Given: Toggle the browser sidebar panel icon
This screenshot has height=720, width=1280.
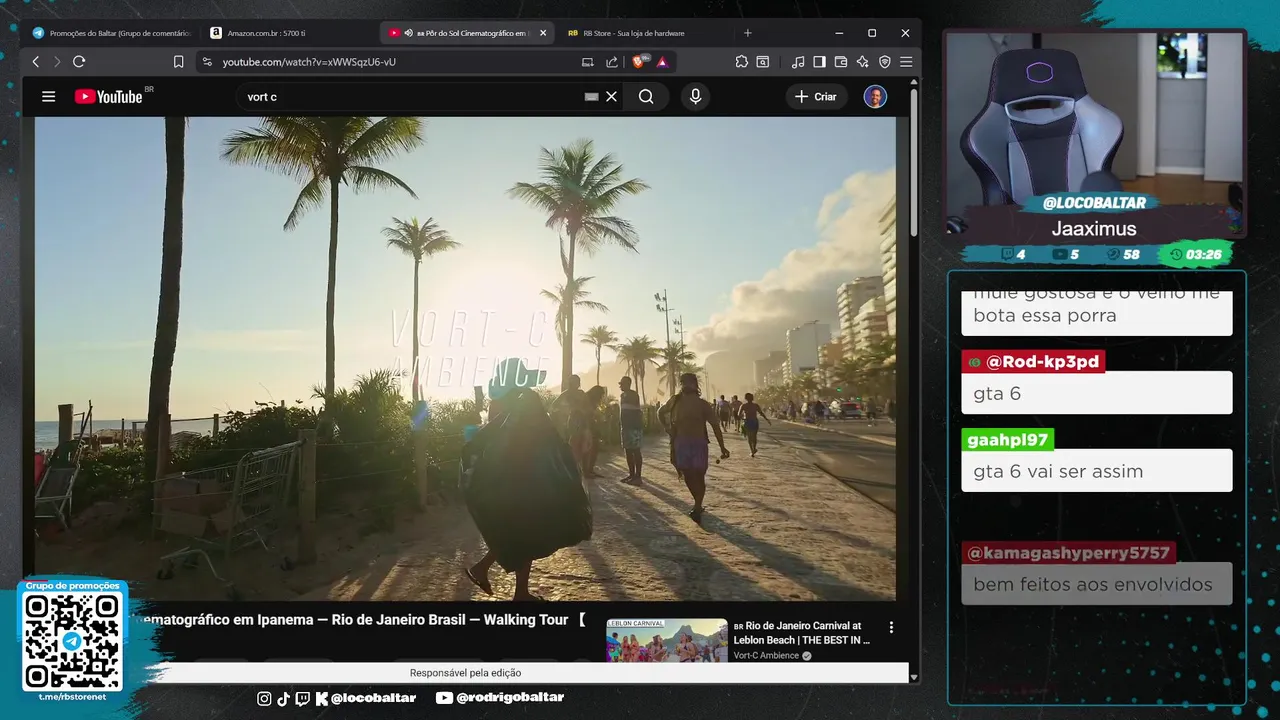Looking at the screenshot, I should [x=819, y=62].
